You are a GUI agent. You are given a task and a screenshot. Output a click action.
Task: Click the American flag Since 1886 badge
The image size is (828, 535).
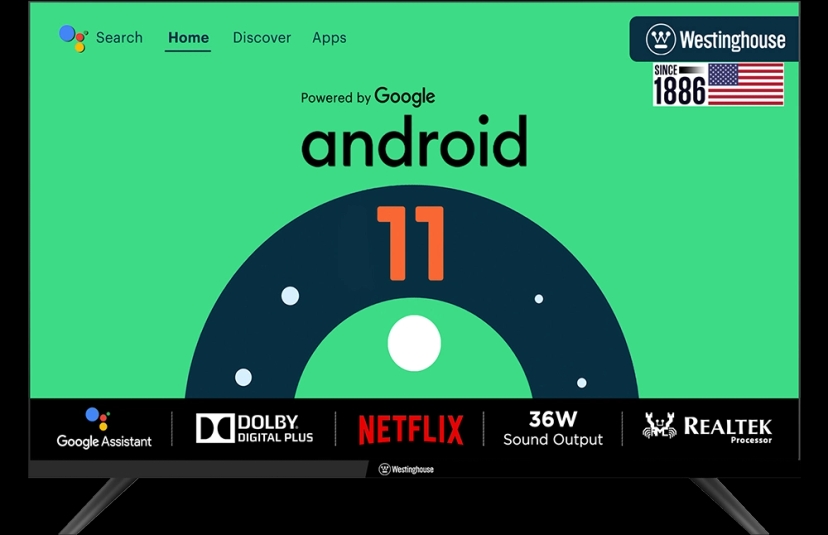[718, 85]
